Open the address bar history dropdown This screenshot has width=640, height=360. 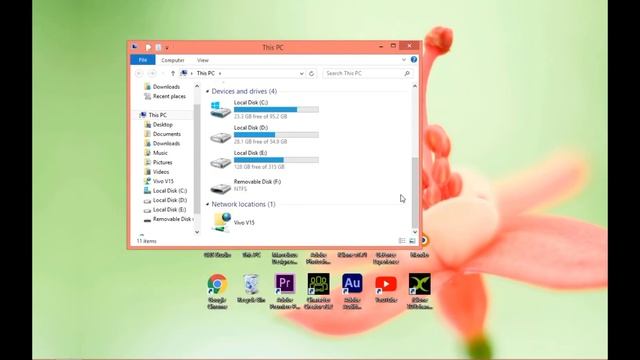[302, 73]
